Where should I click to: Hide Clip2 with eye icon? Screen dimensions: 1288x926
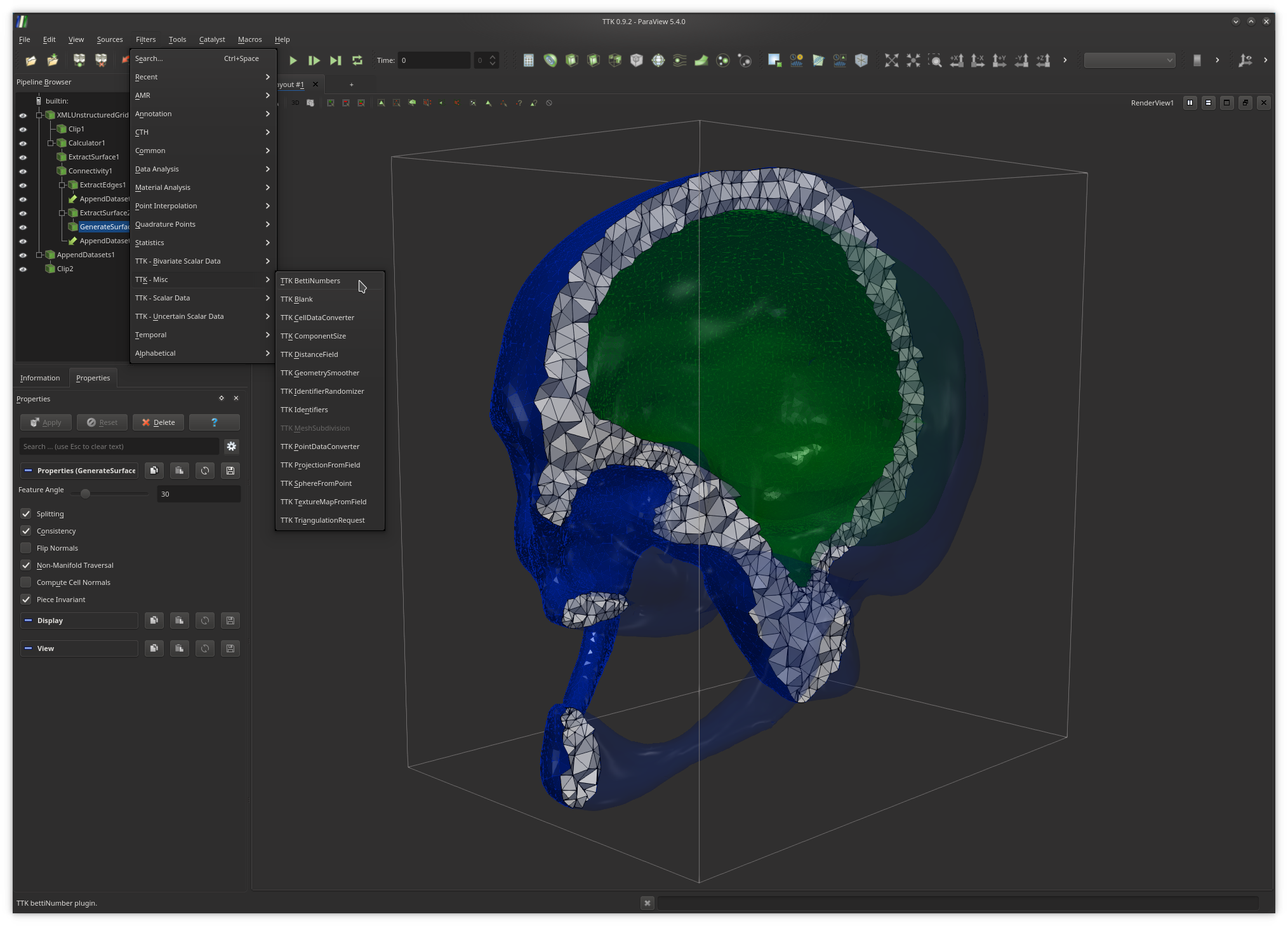23,269
